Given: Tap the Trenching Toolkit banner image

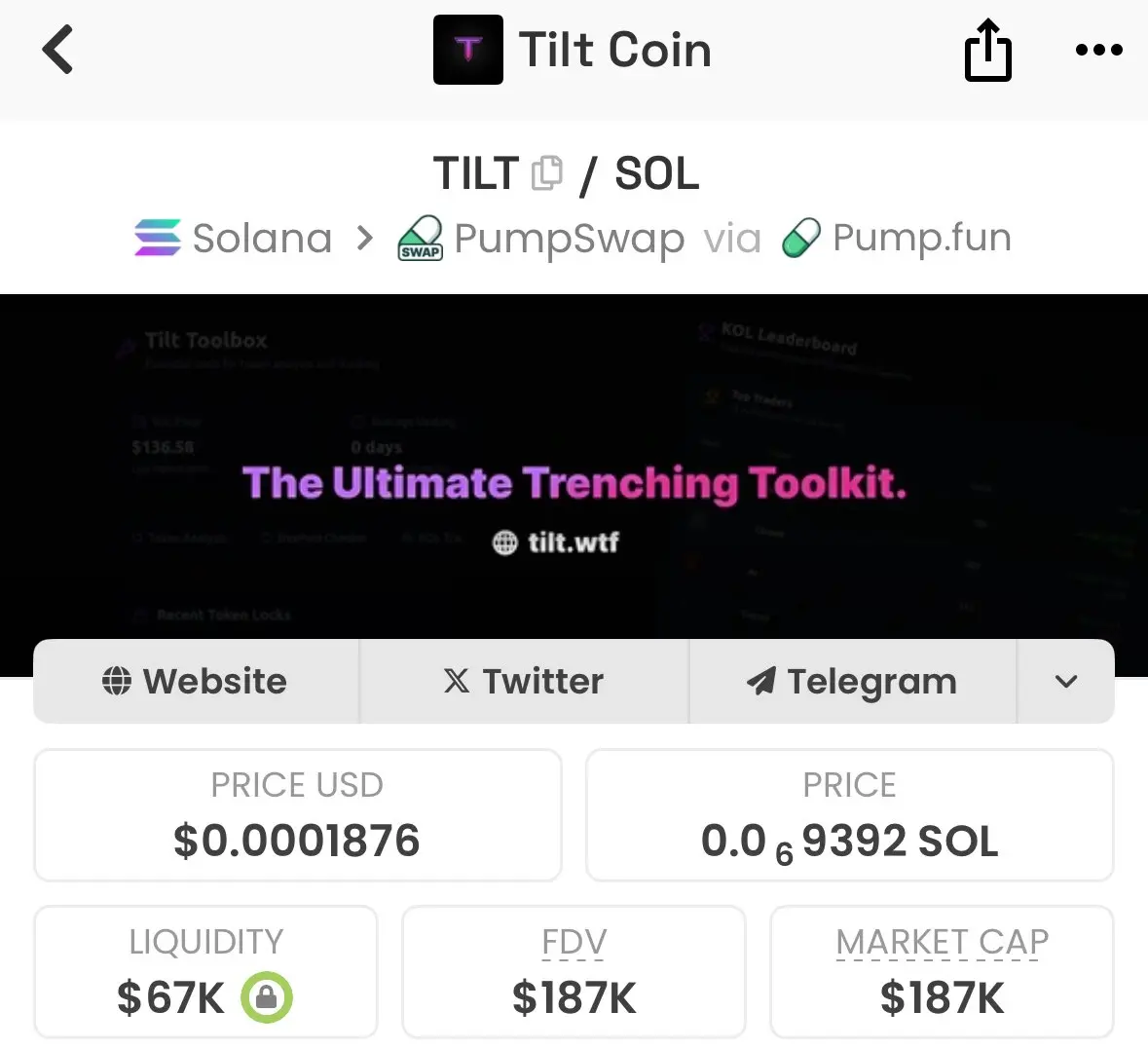Looking at the screenshot, I should 574,466.
